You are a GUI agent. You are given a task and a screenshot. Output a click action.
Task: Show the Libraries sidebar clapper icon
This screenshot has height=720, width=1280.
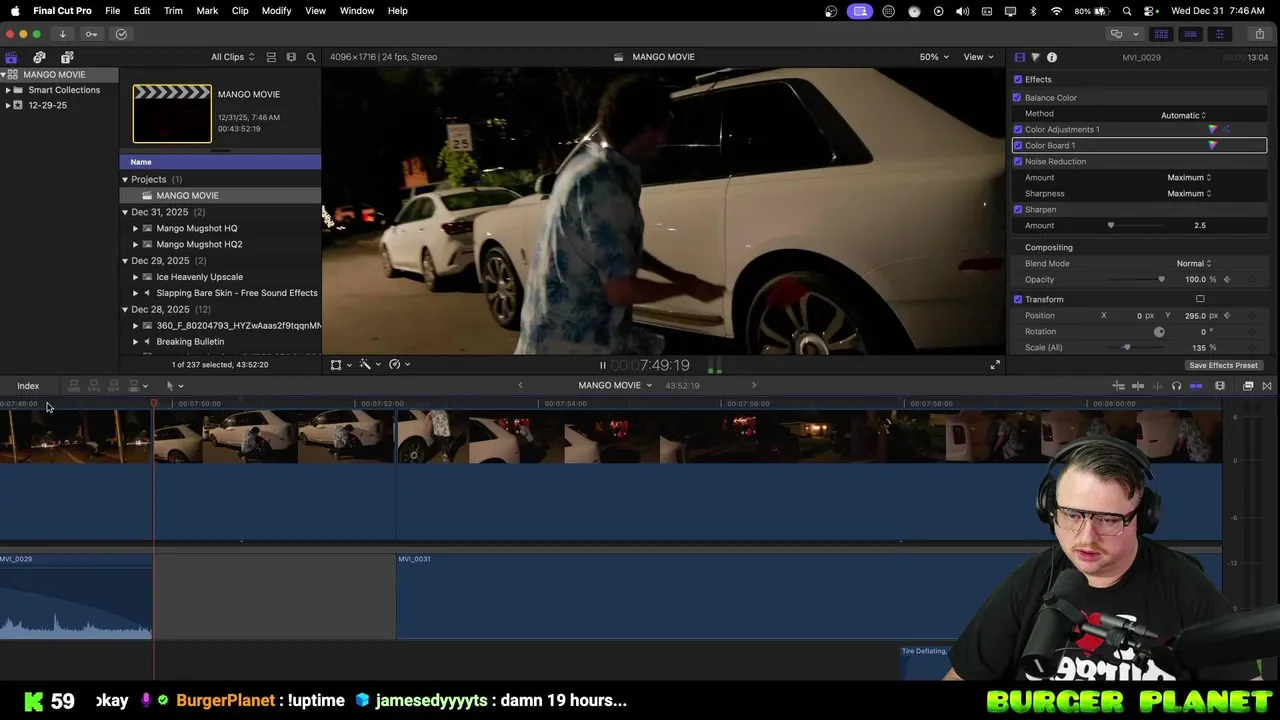pos(11,57)
